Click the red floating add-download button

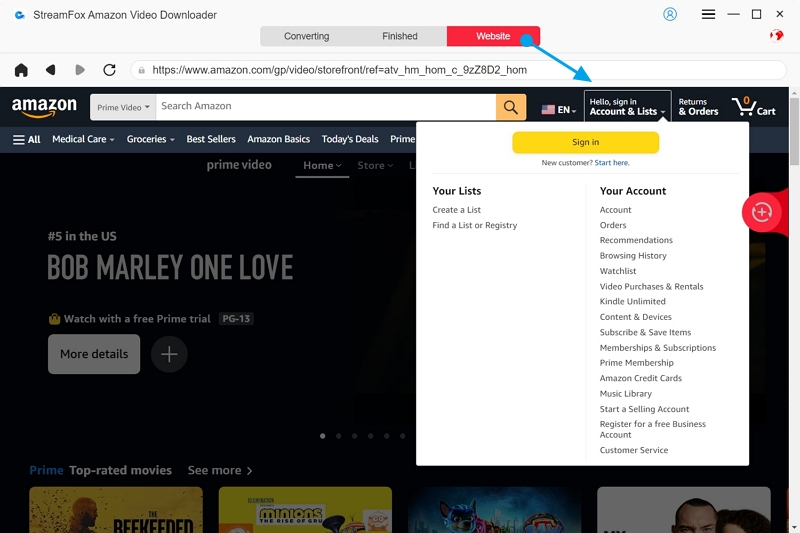point(762,212)
